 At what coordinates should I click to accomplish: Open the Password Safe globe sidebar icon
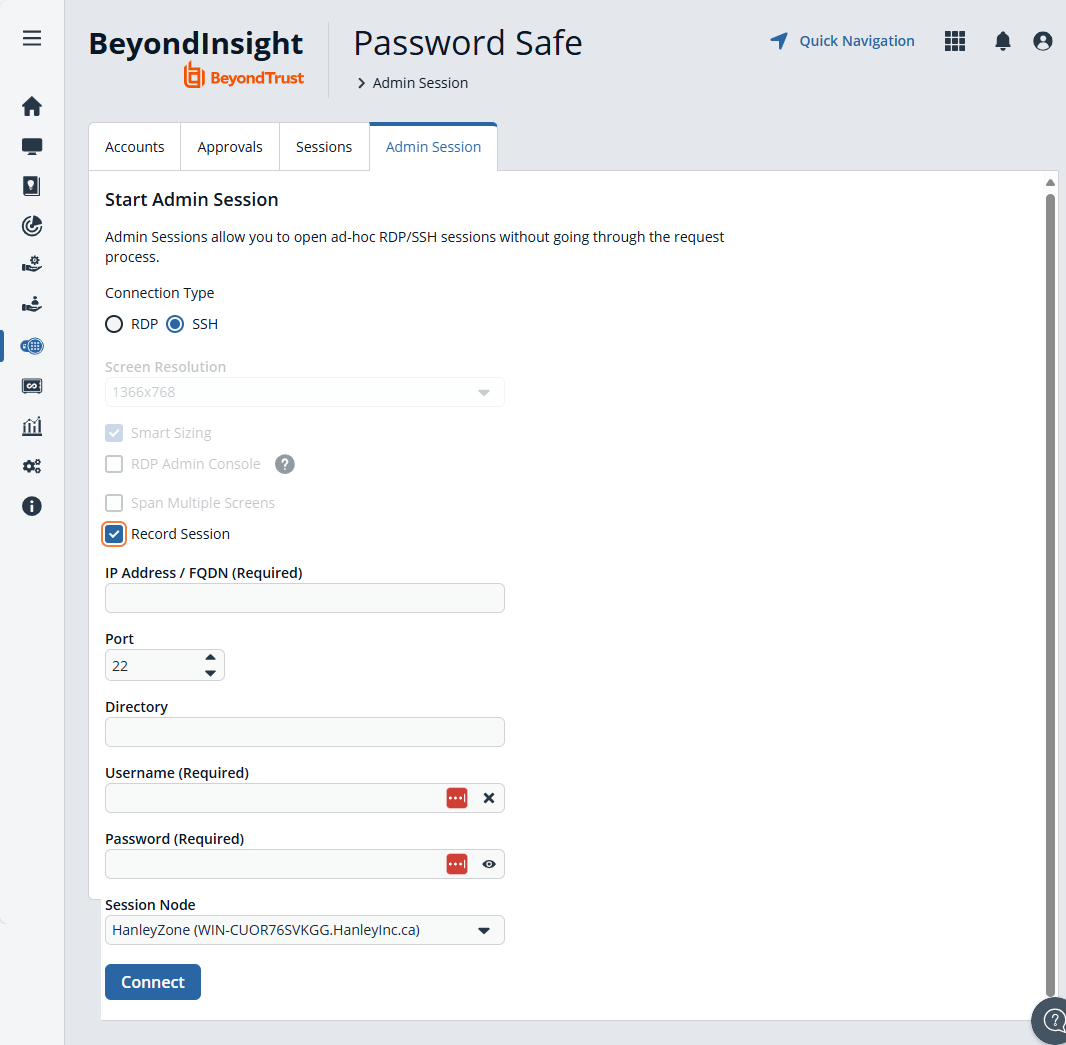coord(32,346)
